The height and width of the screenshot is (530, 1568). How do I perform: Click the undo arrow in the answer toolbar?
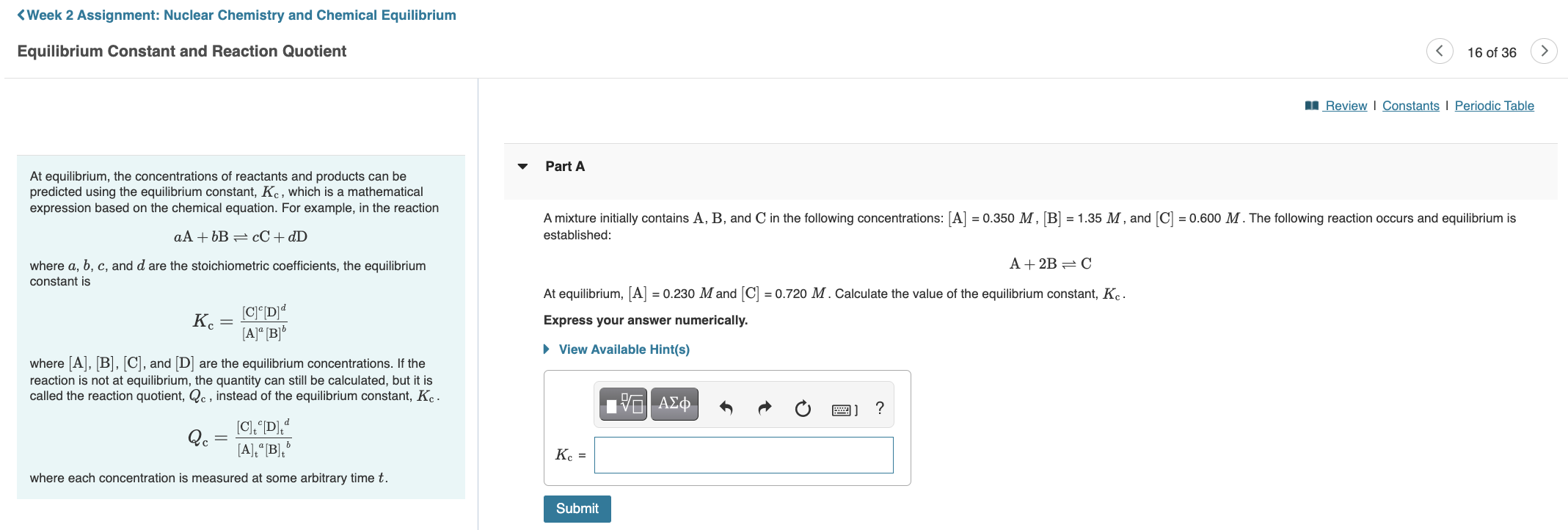[726, 407]
